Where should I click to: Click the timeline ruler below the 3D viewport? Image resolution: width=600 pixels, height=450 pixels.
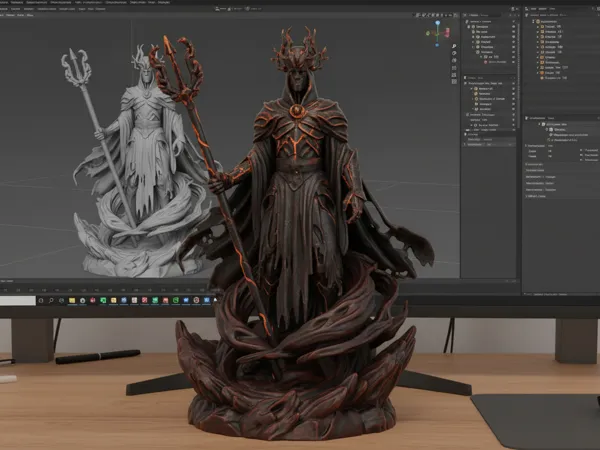pos(107,290)
